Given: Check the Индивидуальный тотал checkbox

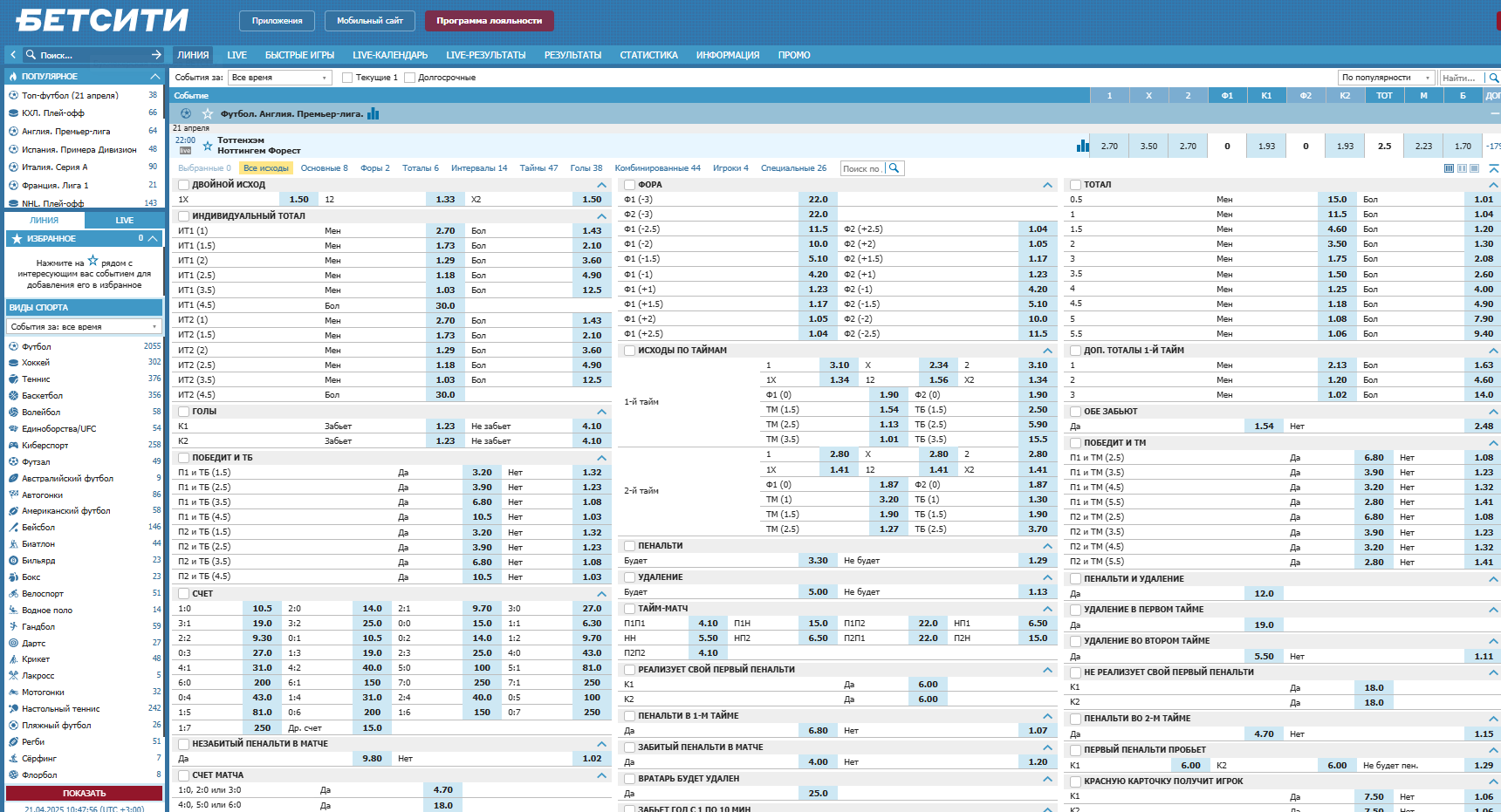Looking at the screenshot, I should [184, 216].
